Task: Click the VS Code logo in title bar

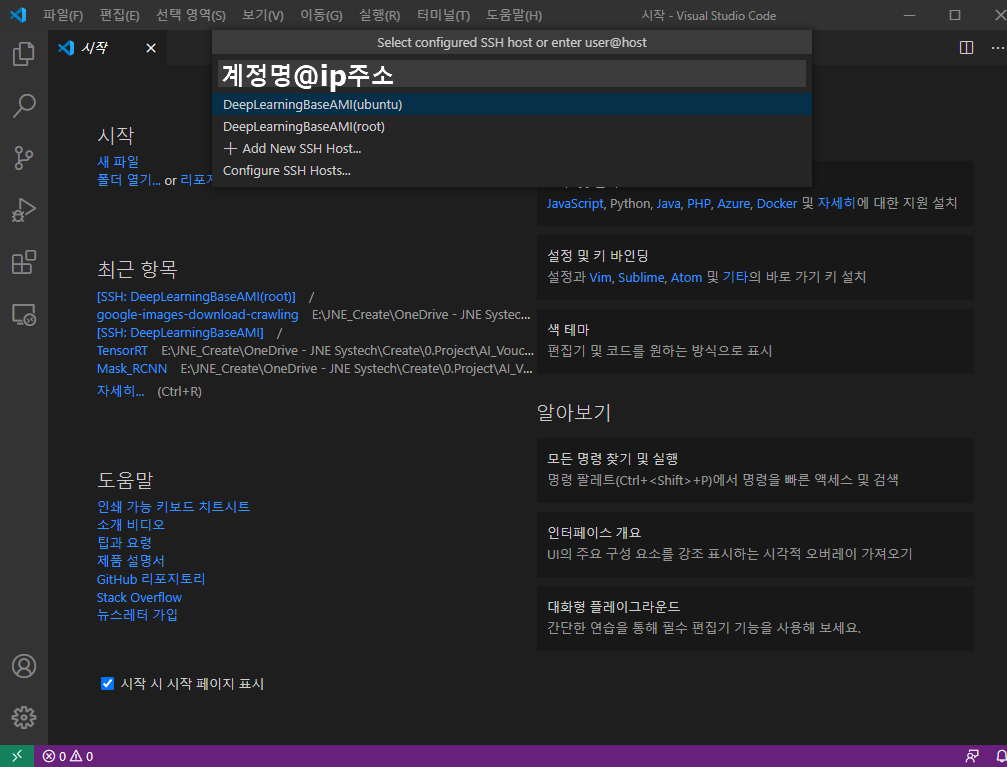Action: 19,15
